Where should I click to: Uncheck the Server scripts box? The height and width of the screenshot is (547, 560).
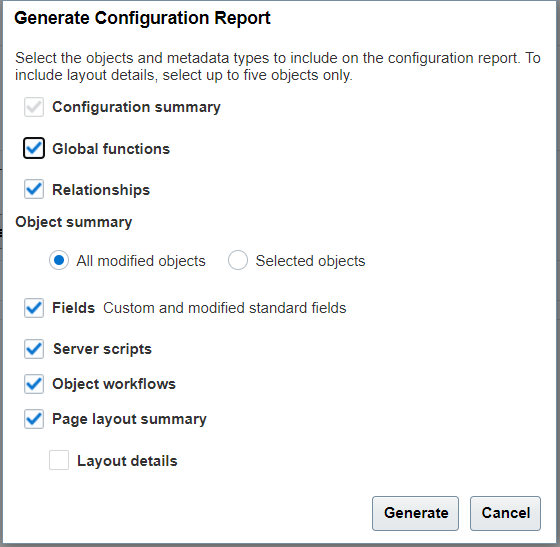[x=34, y=349]
